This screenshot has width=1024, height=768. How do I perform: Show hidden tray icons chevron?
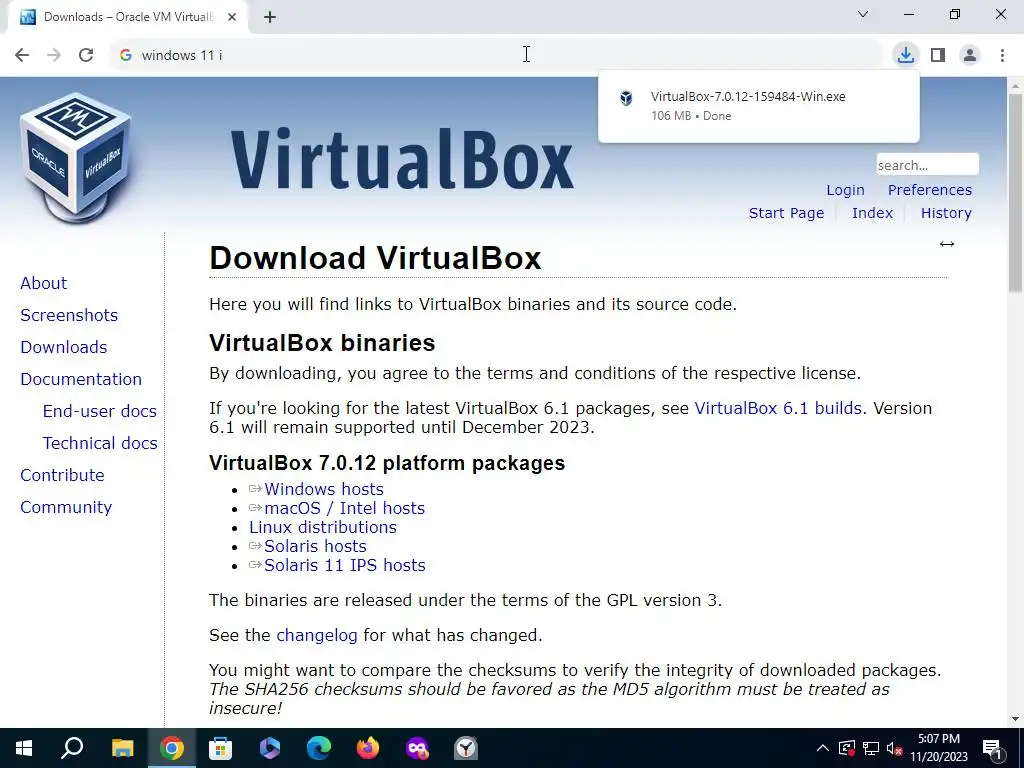point(823,748)
